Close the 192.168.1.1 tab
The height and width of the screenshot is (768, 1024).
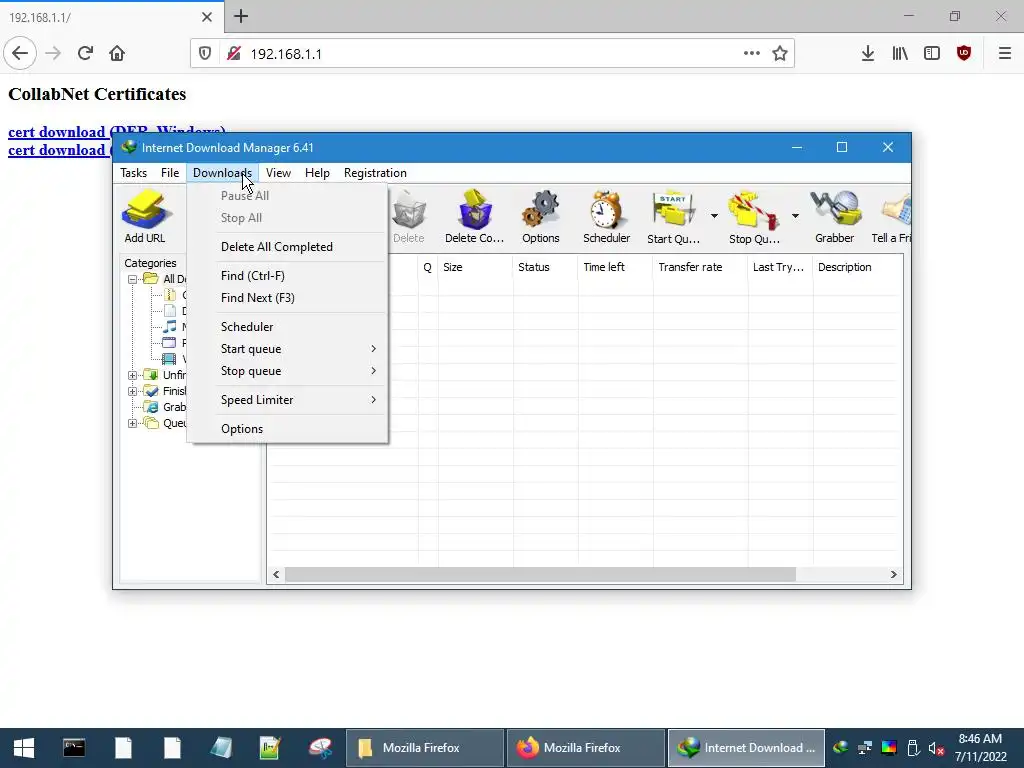point(207,17)
